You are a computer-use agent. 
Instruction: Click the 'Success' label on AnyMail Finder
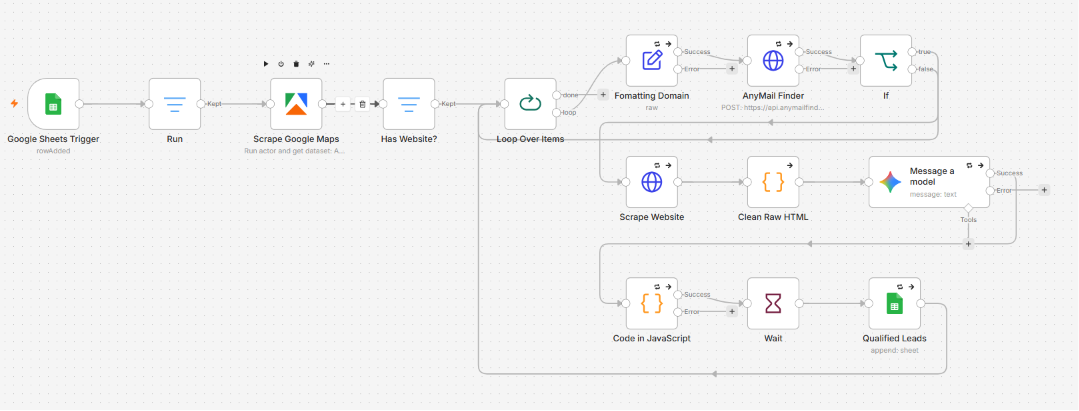819,52
